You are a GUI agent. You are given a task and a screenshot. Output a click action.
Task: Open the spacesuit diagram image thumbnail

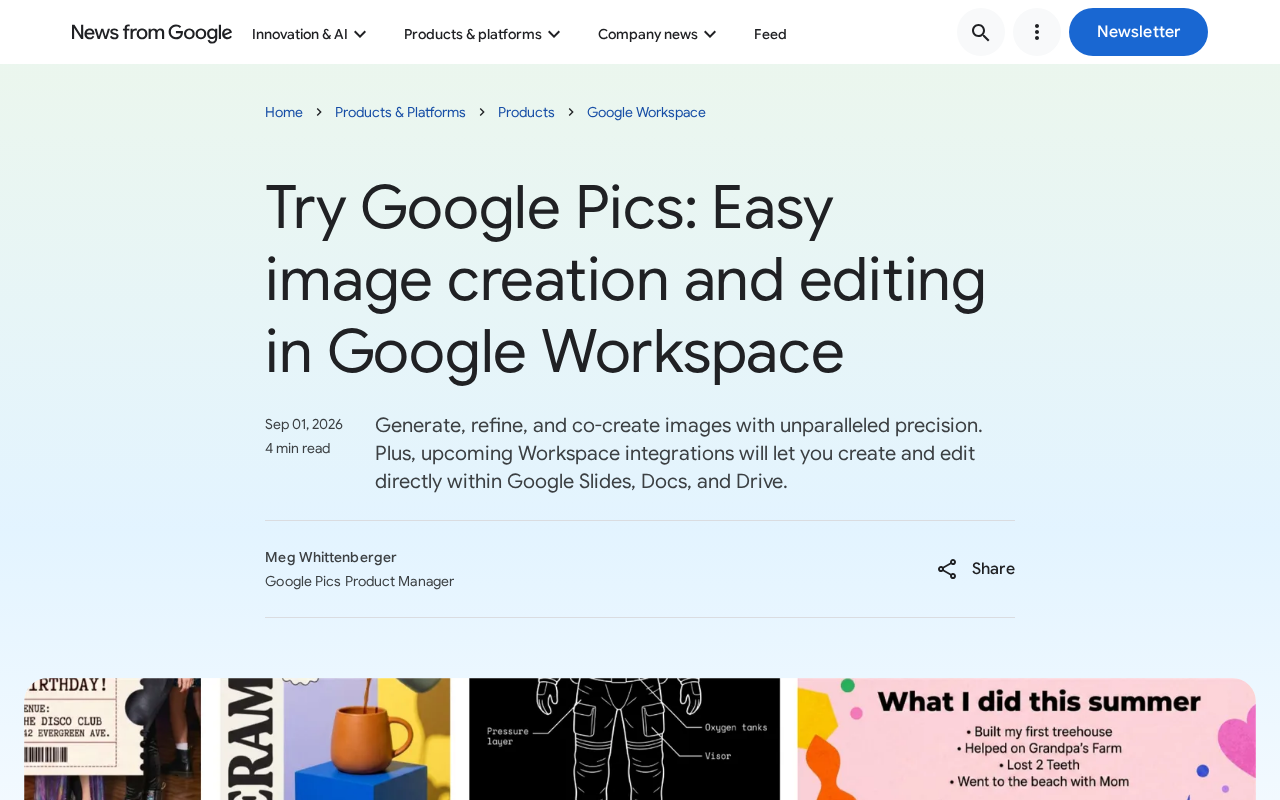pyautogui.click(x=624, y=739)
